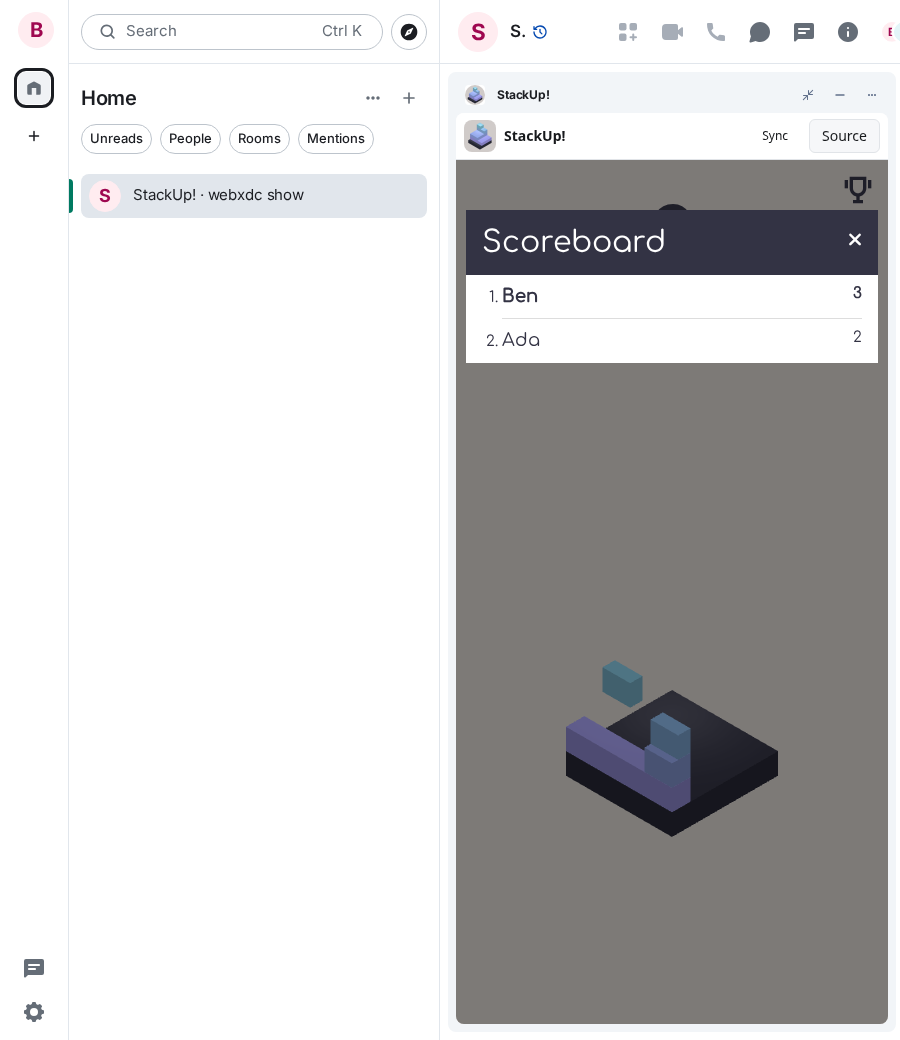Show room info
900x1040 pixels.
click(x=848, y=32)
